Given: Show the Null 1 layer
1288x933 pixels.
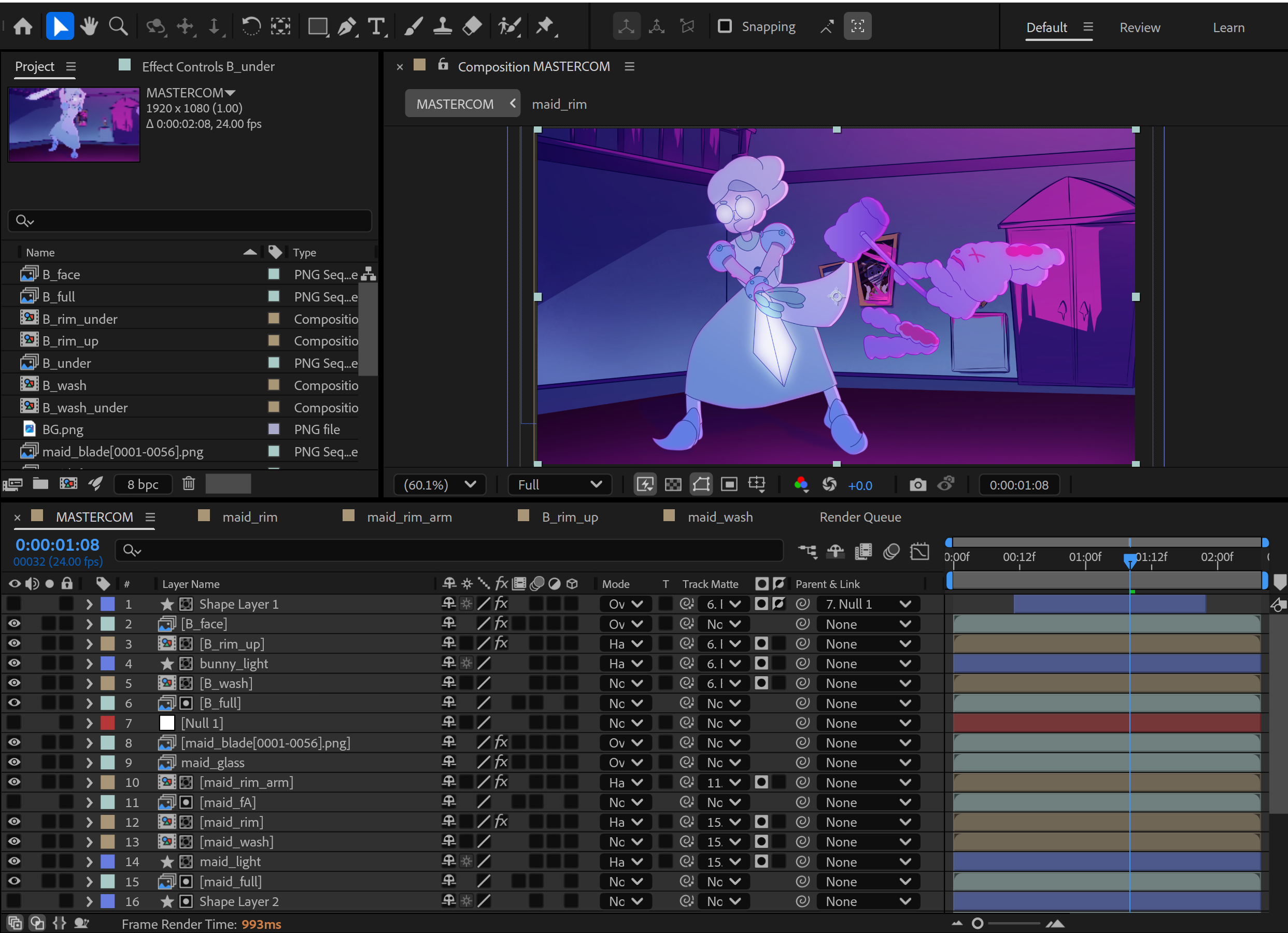Looking at the screenshot, I should [14, 723].
